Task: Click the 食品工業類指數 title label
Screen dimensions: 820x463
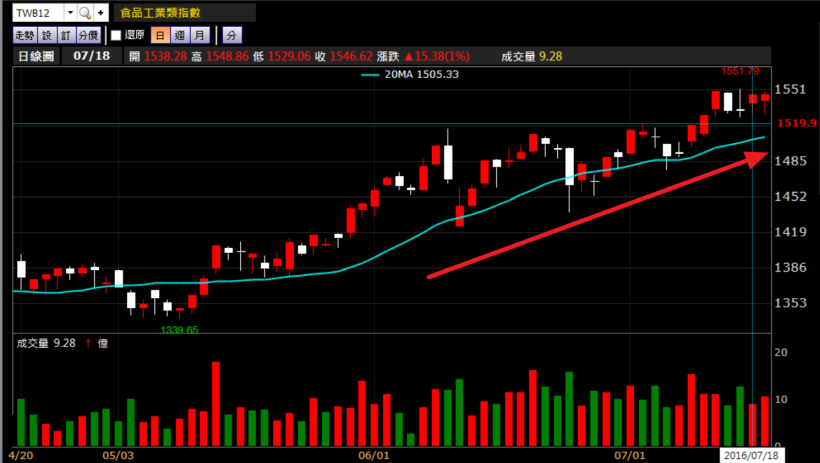Action: pos(160,13)
